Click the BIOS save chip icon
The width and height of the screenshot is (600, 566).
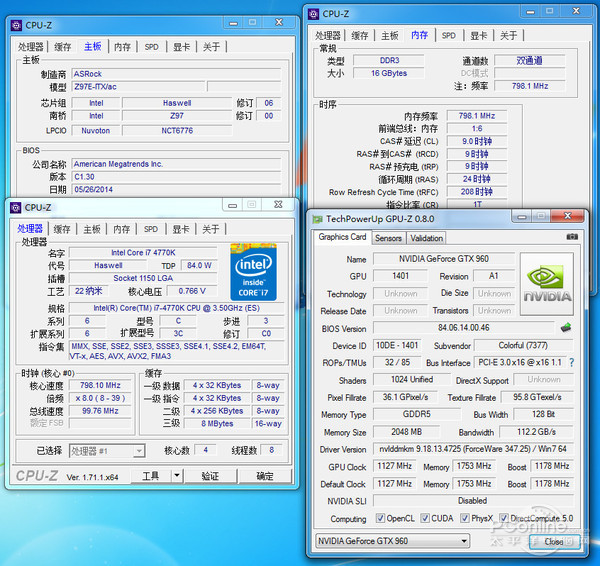[566, 328]
